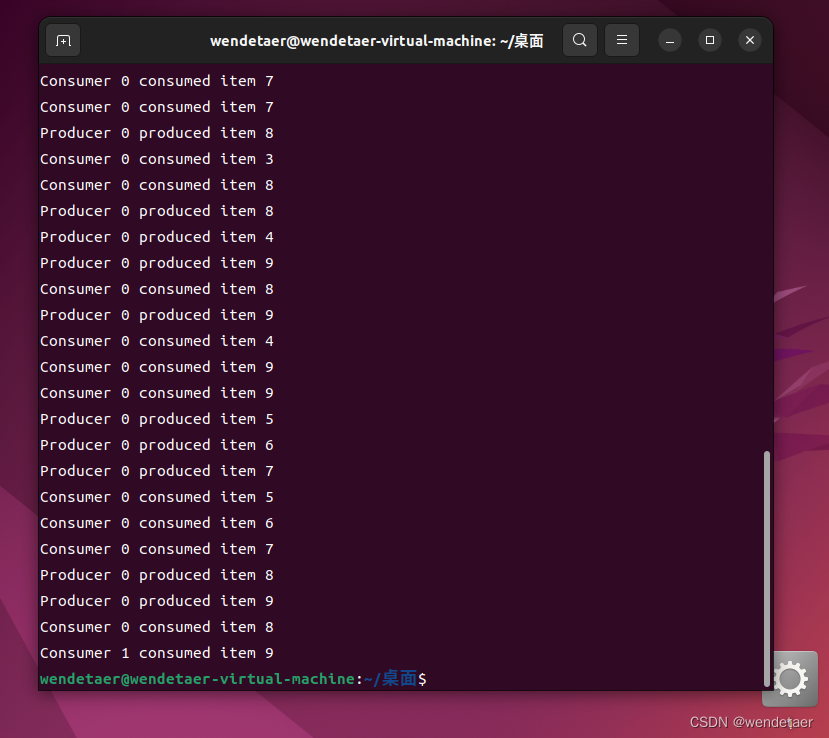The height and width of the screenshot is (738, 829).
Task: Maximize the terminal window
Action: pyautogui.click(x=710, y=40)
